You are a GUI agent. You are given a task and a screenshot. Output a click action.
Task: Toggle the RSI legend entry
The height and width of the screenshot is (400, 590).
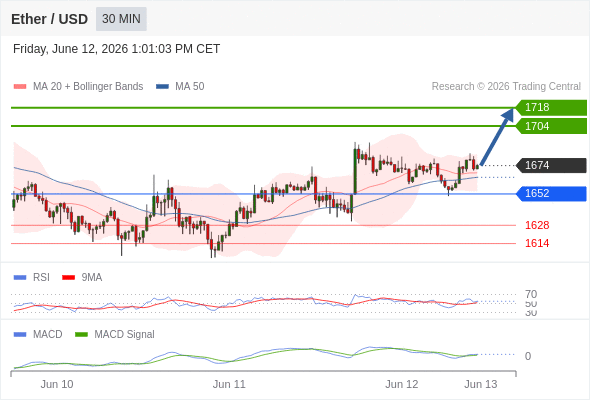coord(32,278)
